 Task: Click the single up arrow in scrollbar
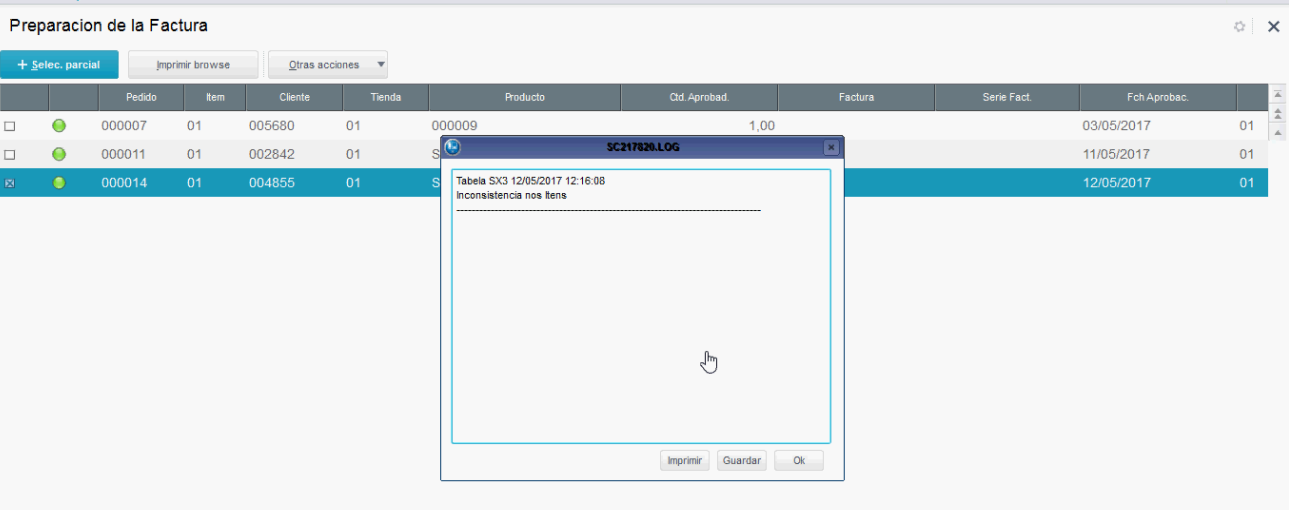coord(1277,133)
